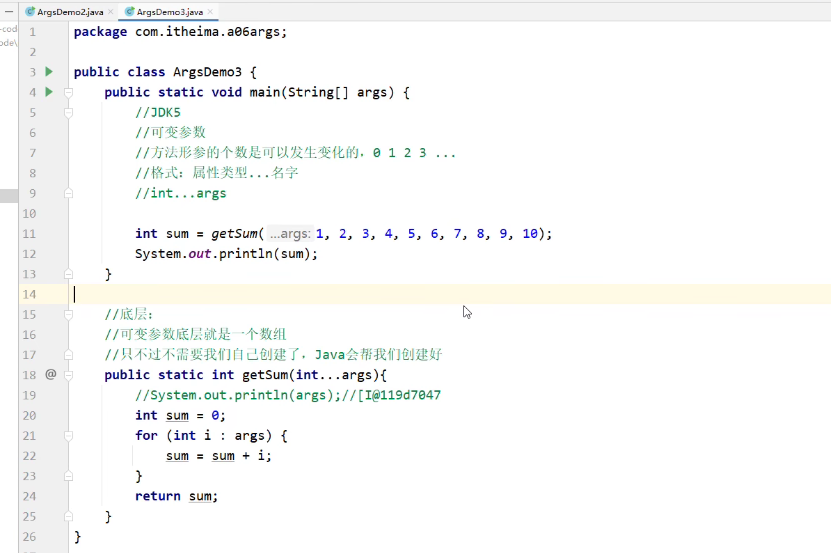Click line number 26 in the gutter
The image size is (831, 553).
pos(29,537)
